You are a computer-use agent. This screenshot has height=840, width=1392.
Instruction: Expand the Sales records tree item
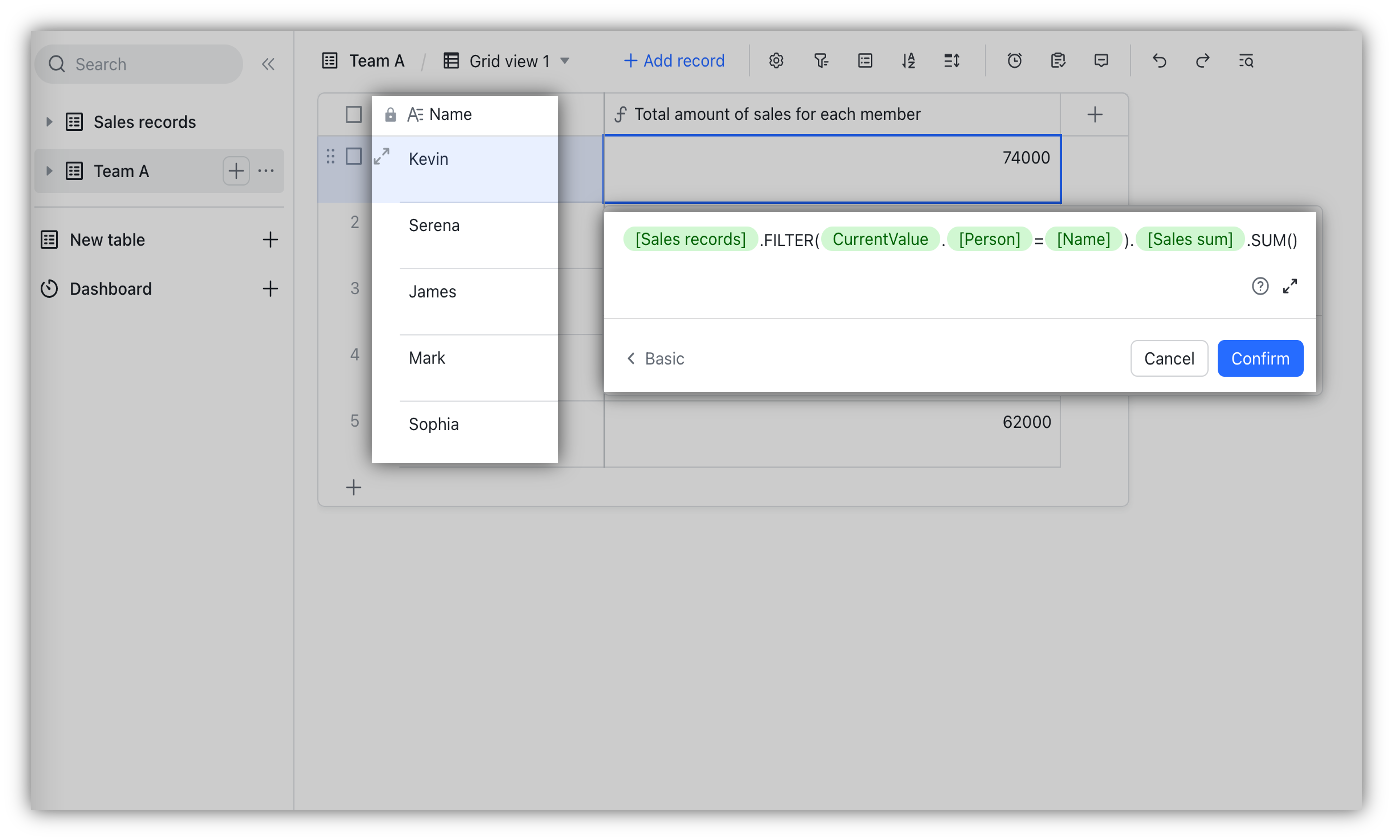49,122
